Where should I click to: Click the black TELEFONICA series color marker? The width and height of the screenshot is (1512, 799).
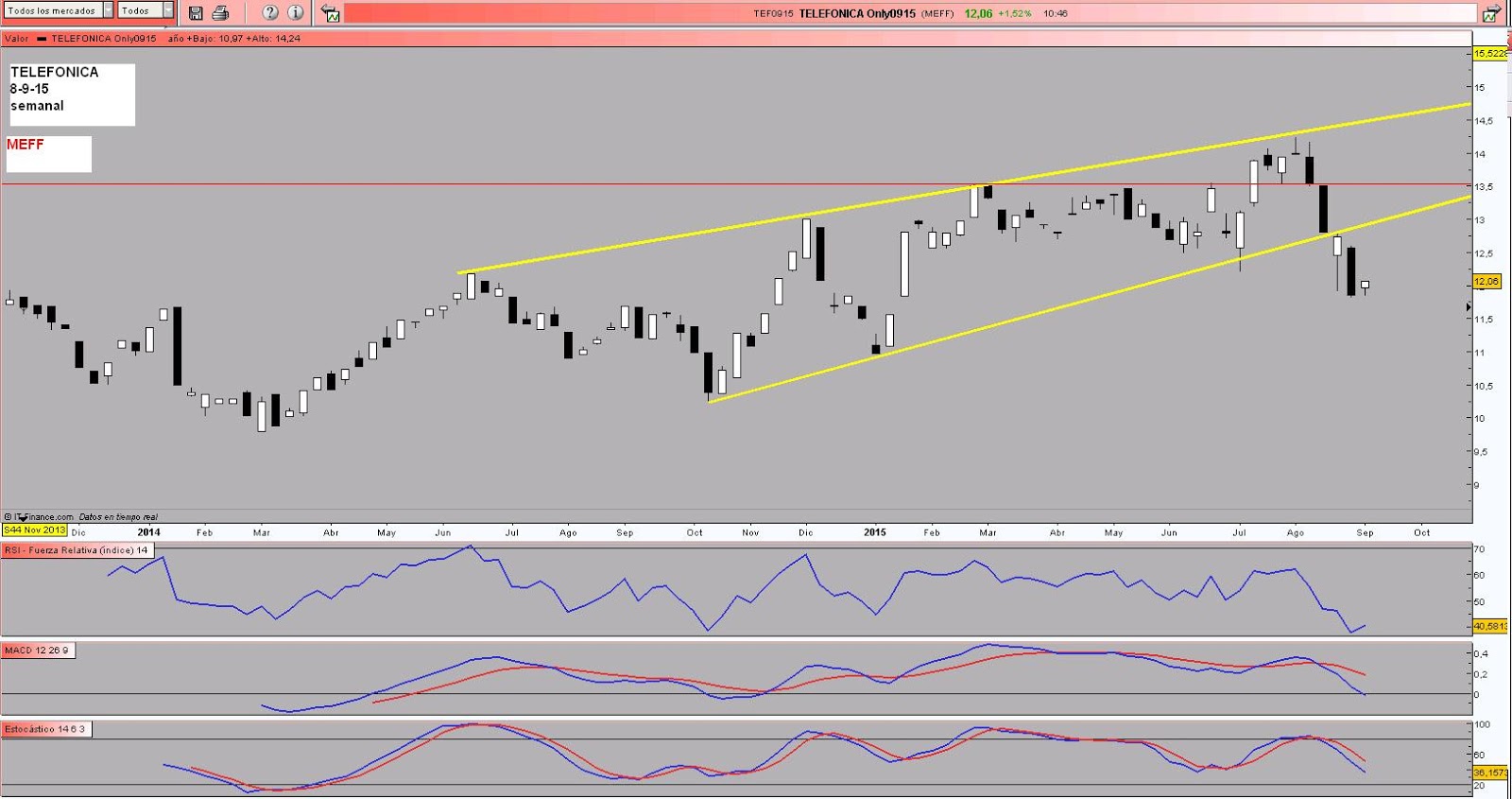[x=42, y=39]
